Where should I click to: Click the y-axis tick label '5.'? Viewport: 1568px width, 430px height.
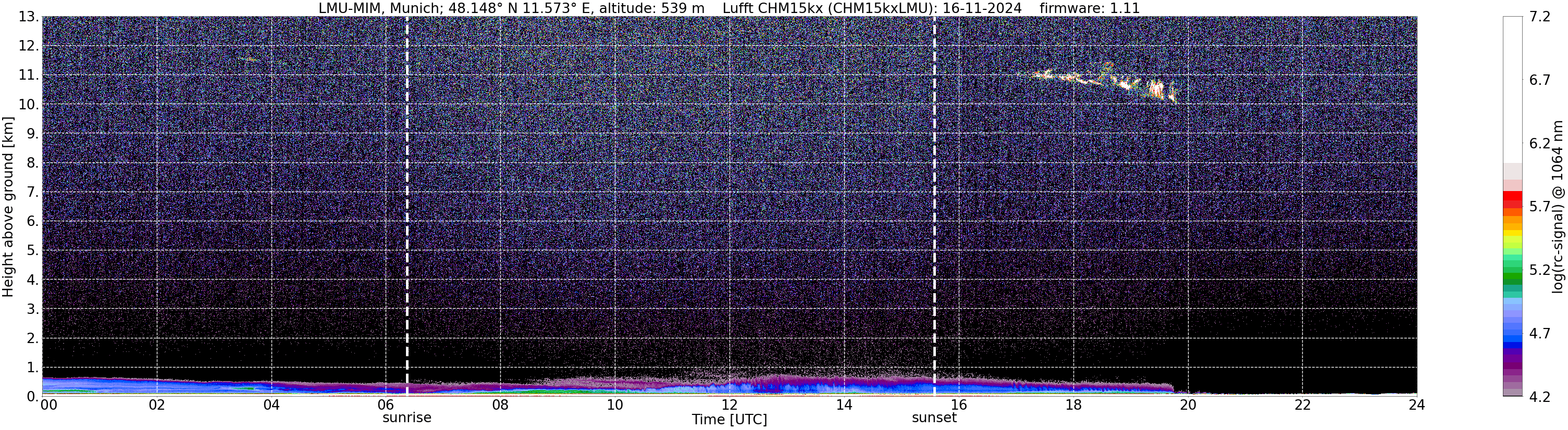pos(33,250)
